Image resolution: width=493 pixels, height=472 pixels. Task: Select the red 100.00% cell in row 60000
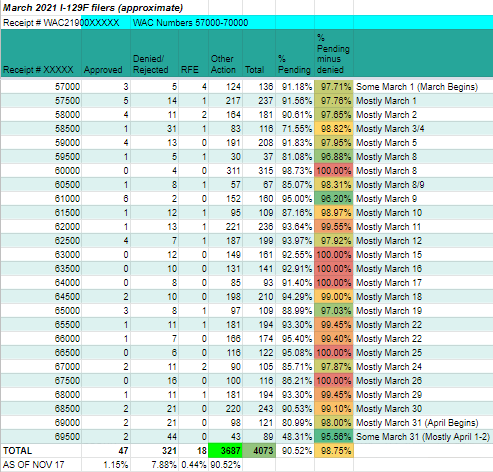[334, 171]
